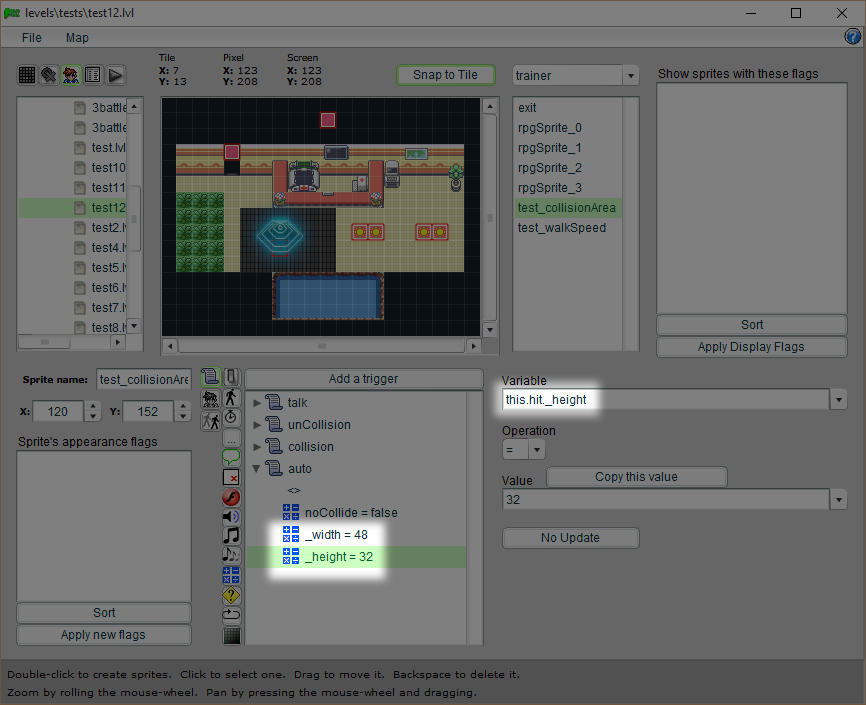Click the yellow question mark sign icon
The image size is (866, 705).
[231, 594]
